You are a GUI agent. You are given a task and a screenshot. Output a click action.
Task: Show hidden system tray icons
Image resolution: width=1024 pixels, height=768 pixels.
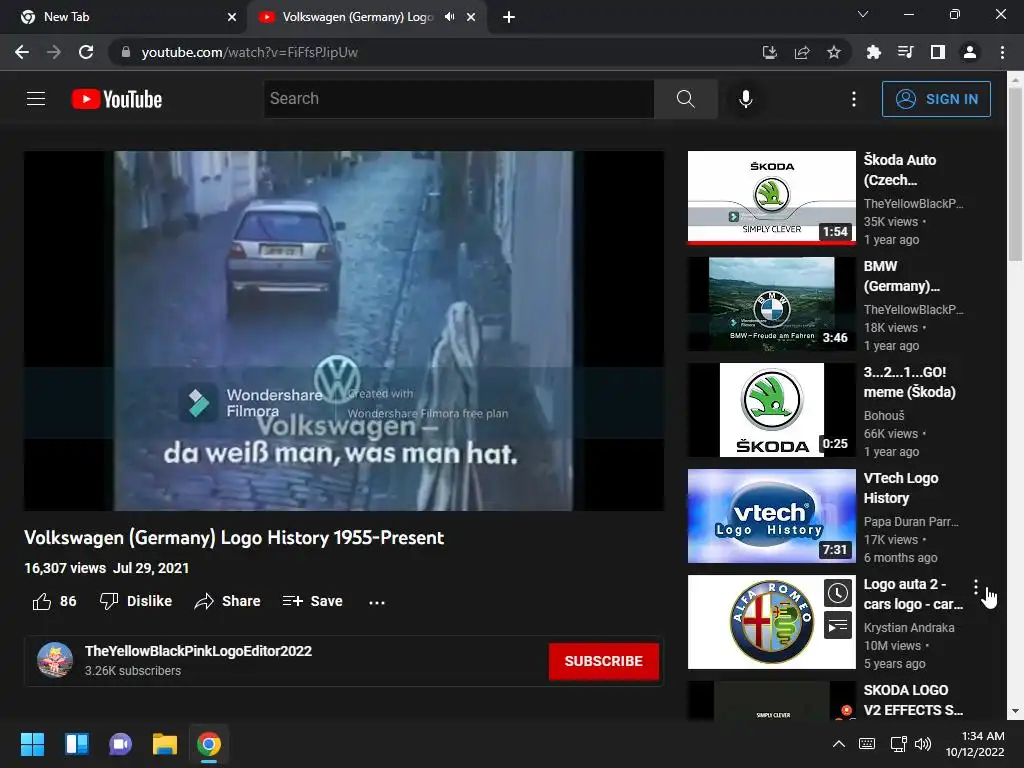839,744
